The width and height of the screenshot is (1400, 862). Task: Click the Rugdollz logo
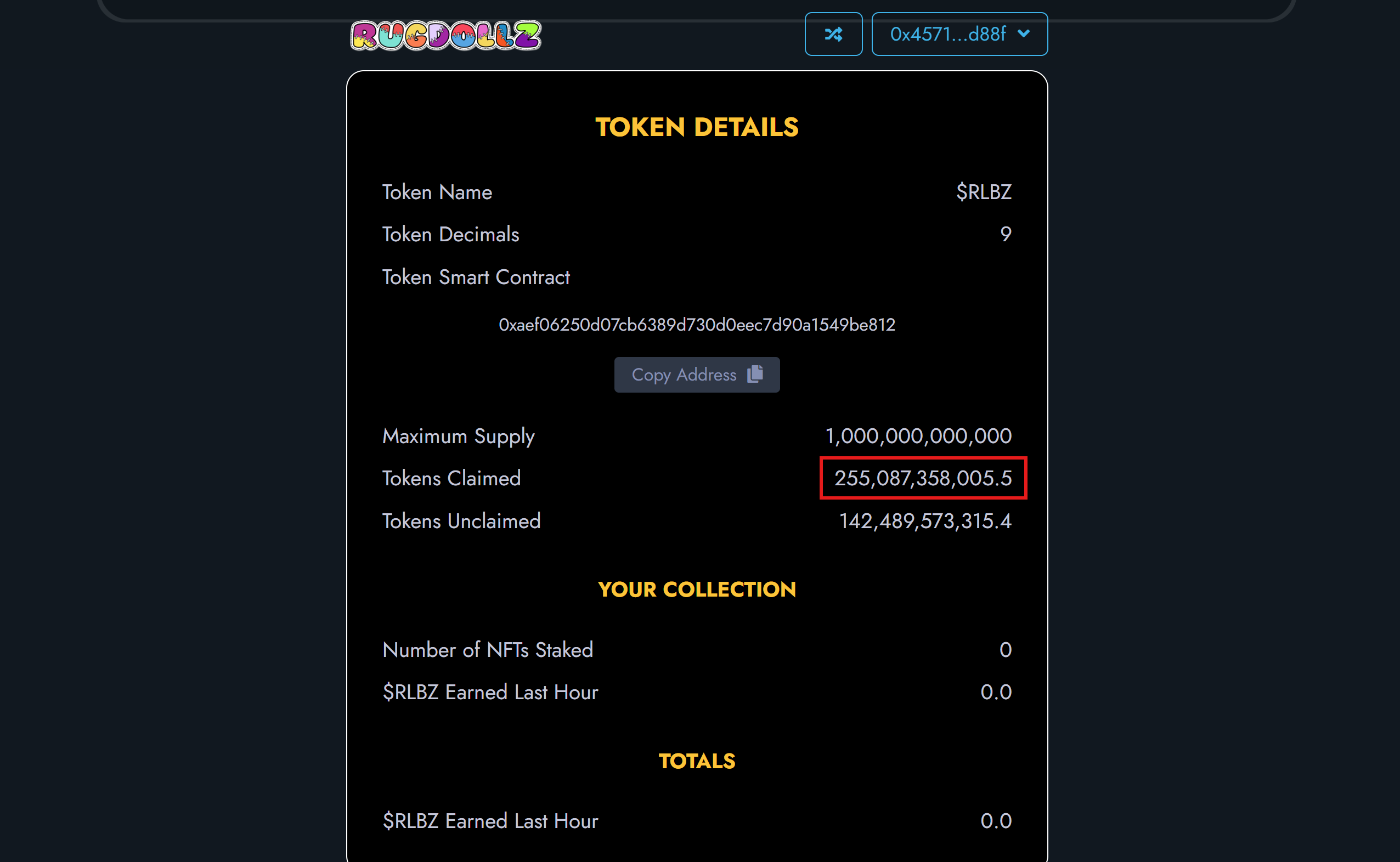[445, 35]
